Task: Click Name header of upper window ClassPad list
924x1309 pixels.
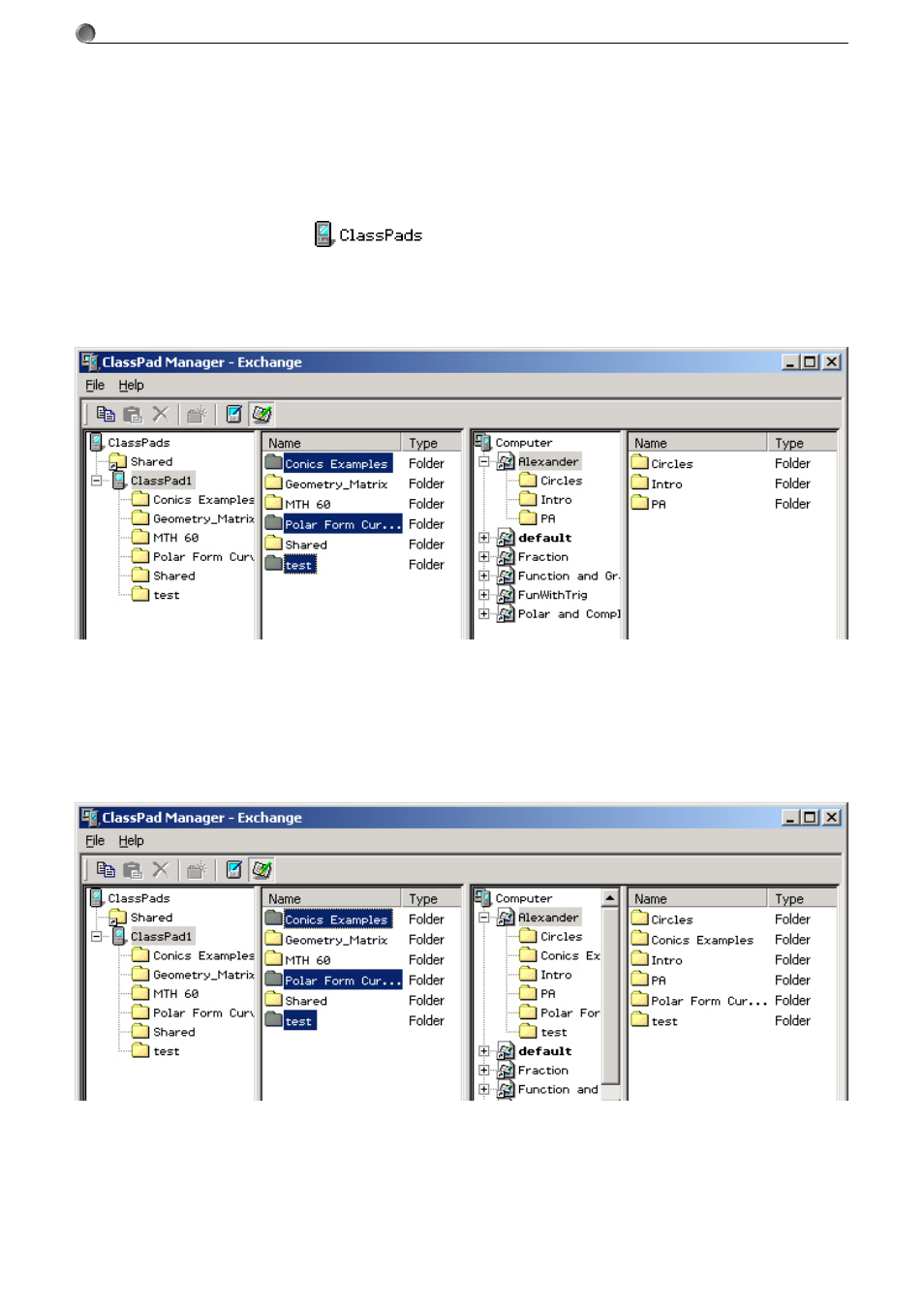Action: pyautogui.click(x=332, y=443)
